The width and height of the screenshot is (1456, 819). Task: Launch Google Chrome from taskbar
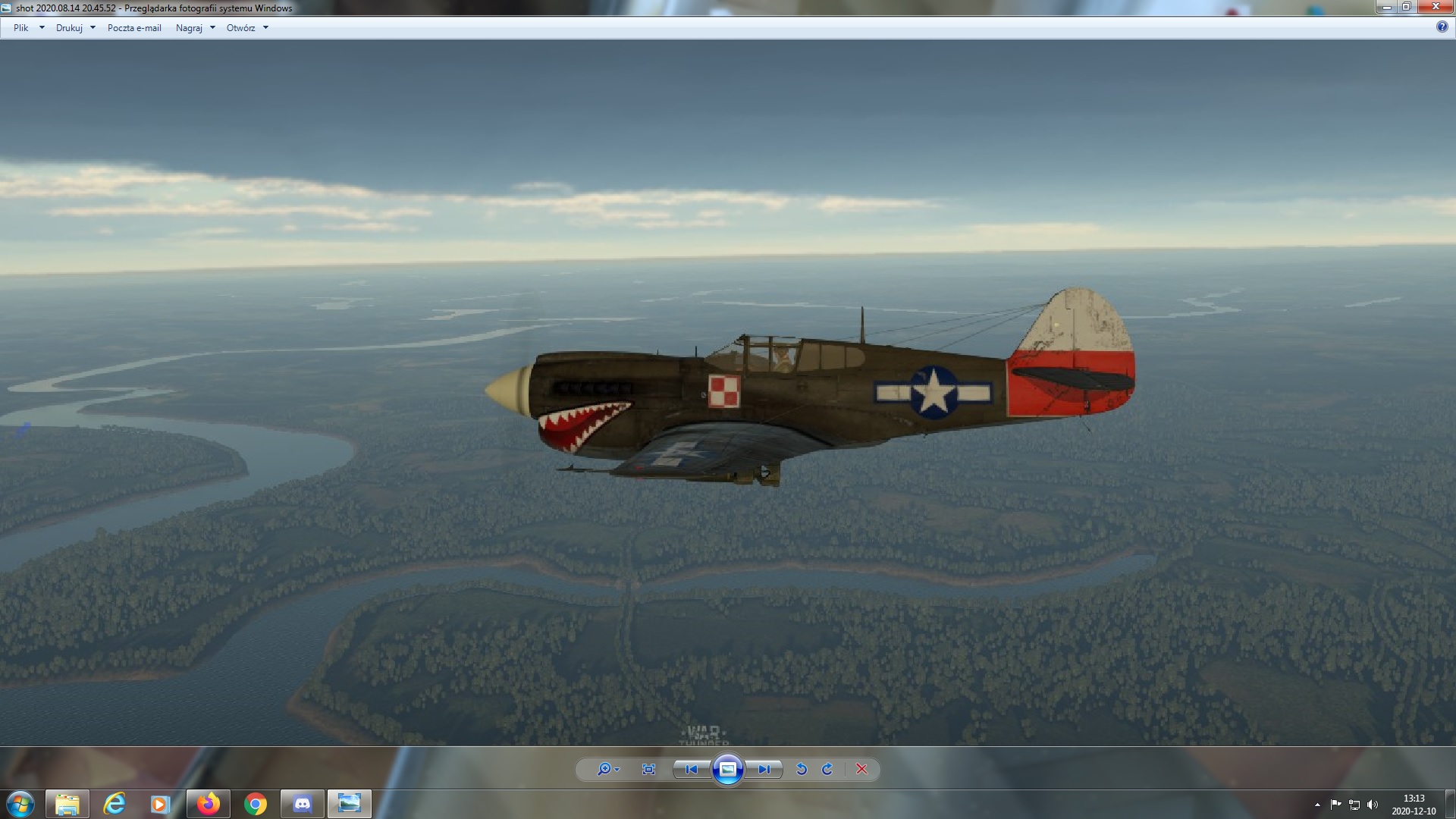[256, 804]
